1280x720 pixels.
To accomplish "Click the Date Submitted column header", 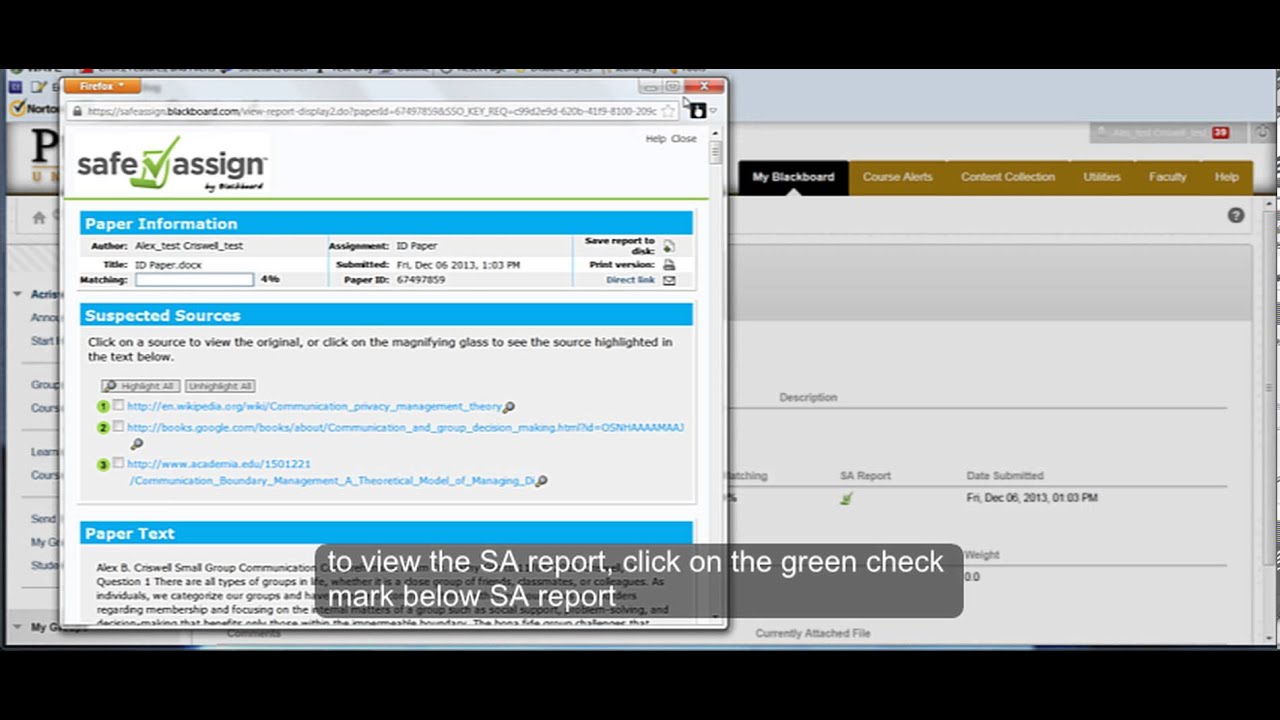I will [x=1005, y=476].
